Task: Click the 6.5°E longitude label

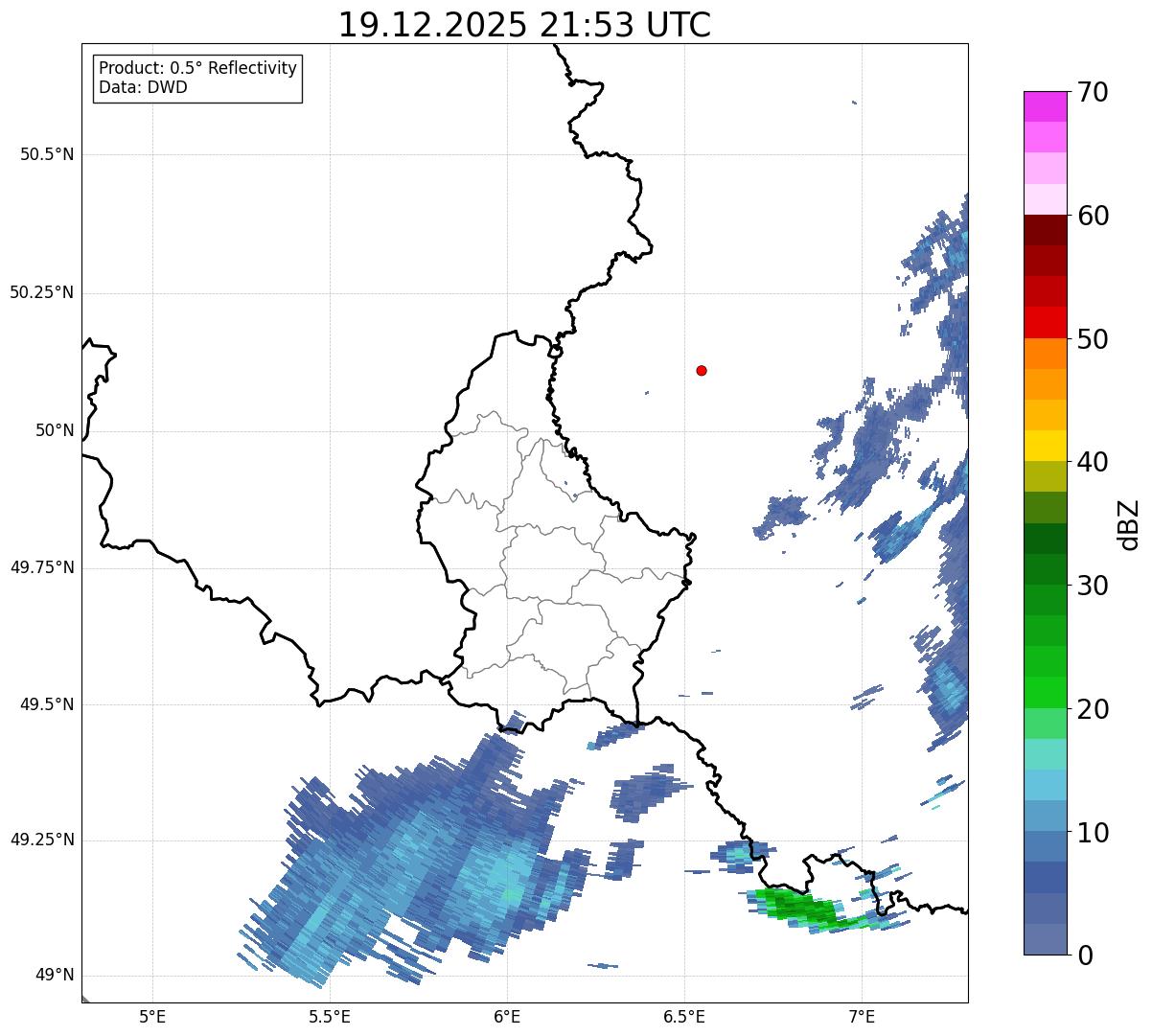Action: [684, 1016]
